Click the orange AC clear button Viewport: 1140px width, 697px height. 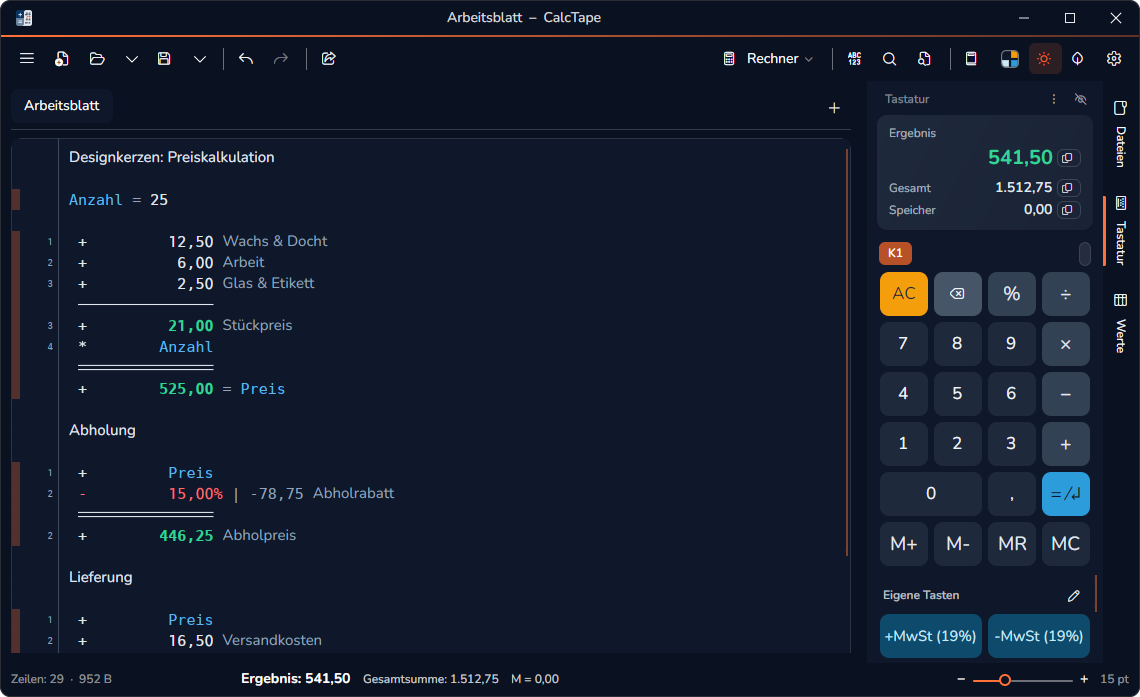(x=904, y=294)
